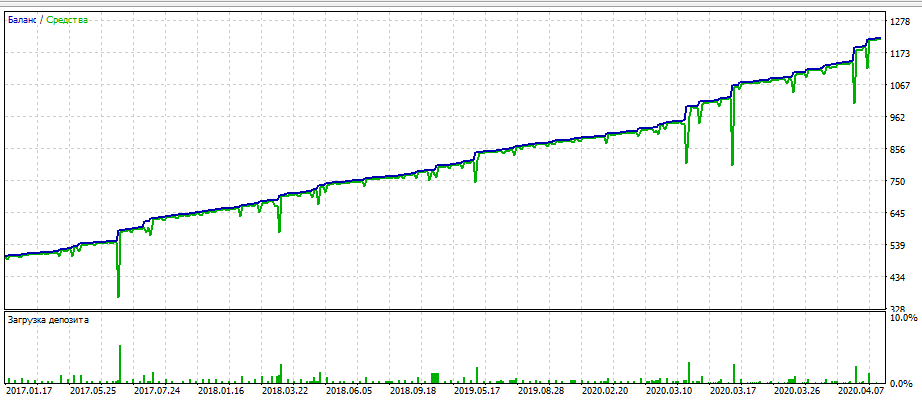Select the 856 value on price axis
The width and height of the screenshot is (922, 400).
click(x=897, y=149)
